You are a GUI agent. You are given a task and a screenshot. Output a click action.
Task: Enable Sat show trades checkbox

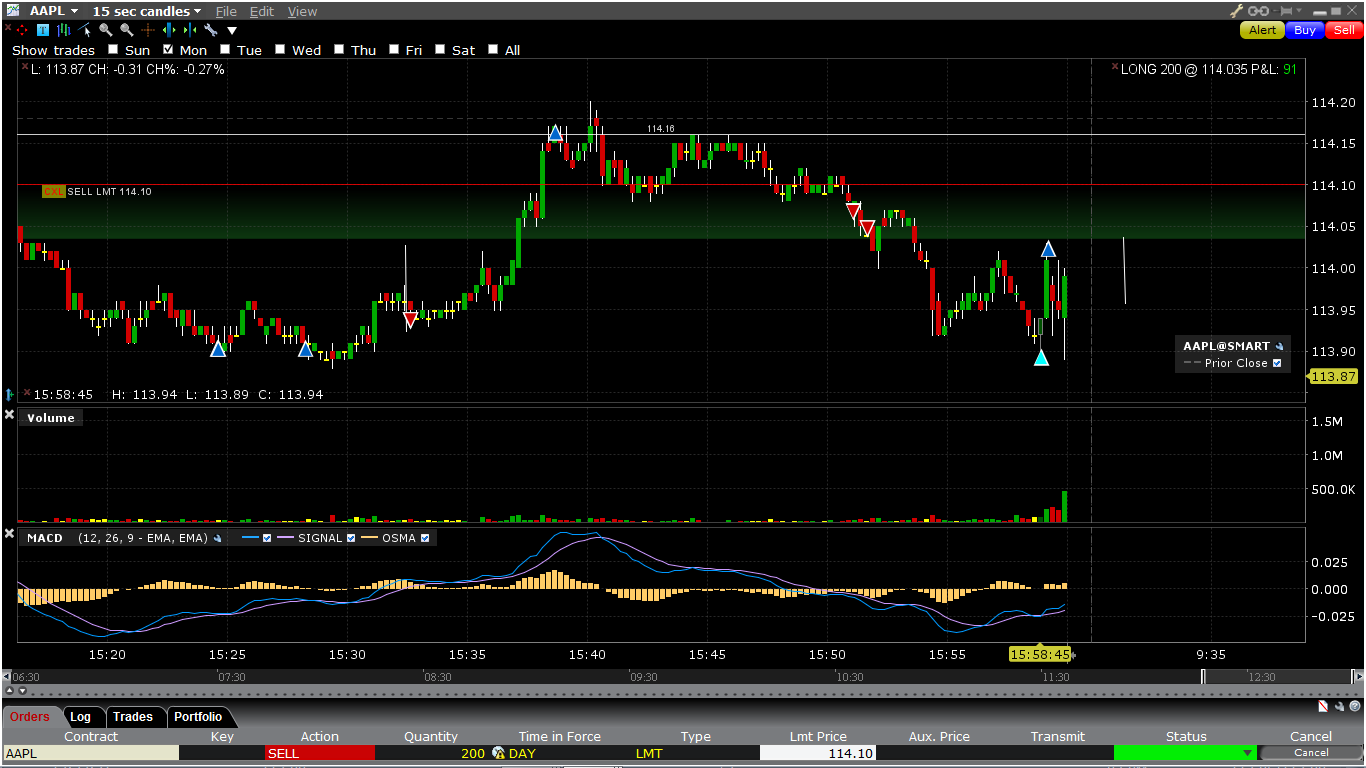439,49
